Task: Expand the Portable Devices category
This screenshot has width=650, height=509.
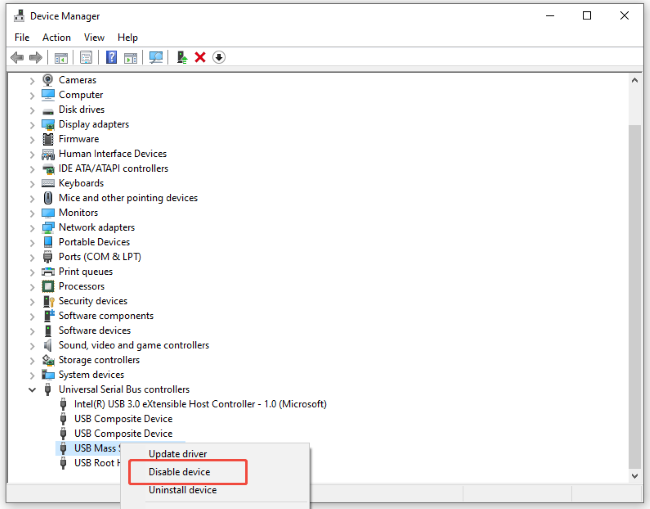Action: coord(32,242)
